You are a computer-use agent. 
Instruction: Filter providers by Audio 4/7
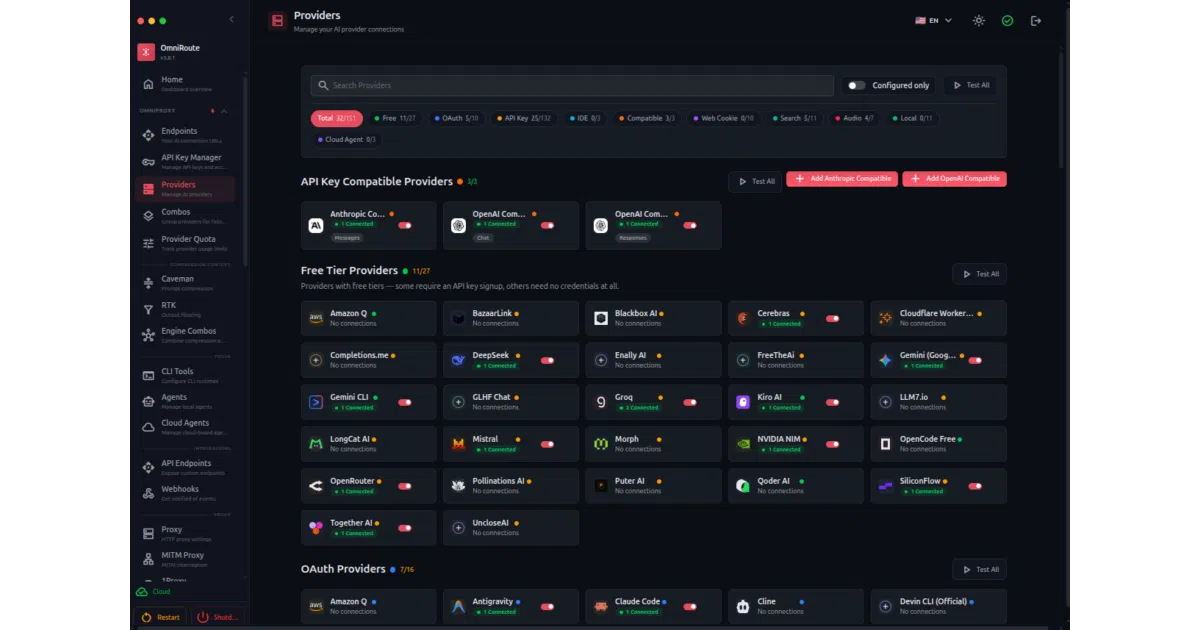pyautogui.click(x=854, y=118)
